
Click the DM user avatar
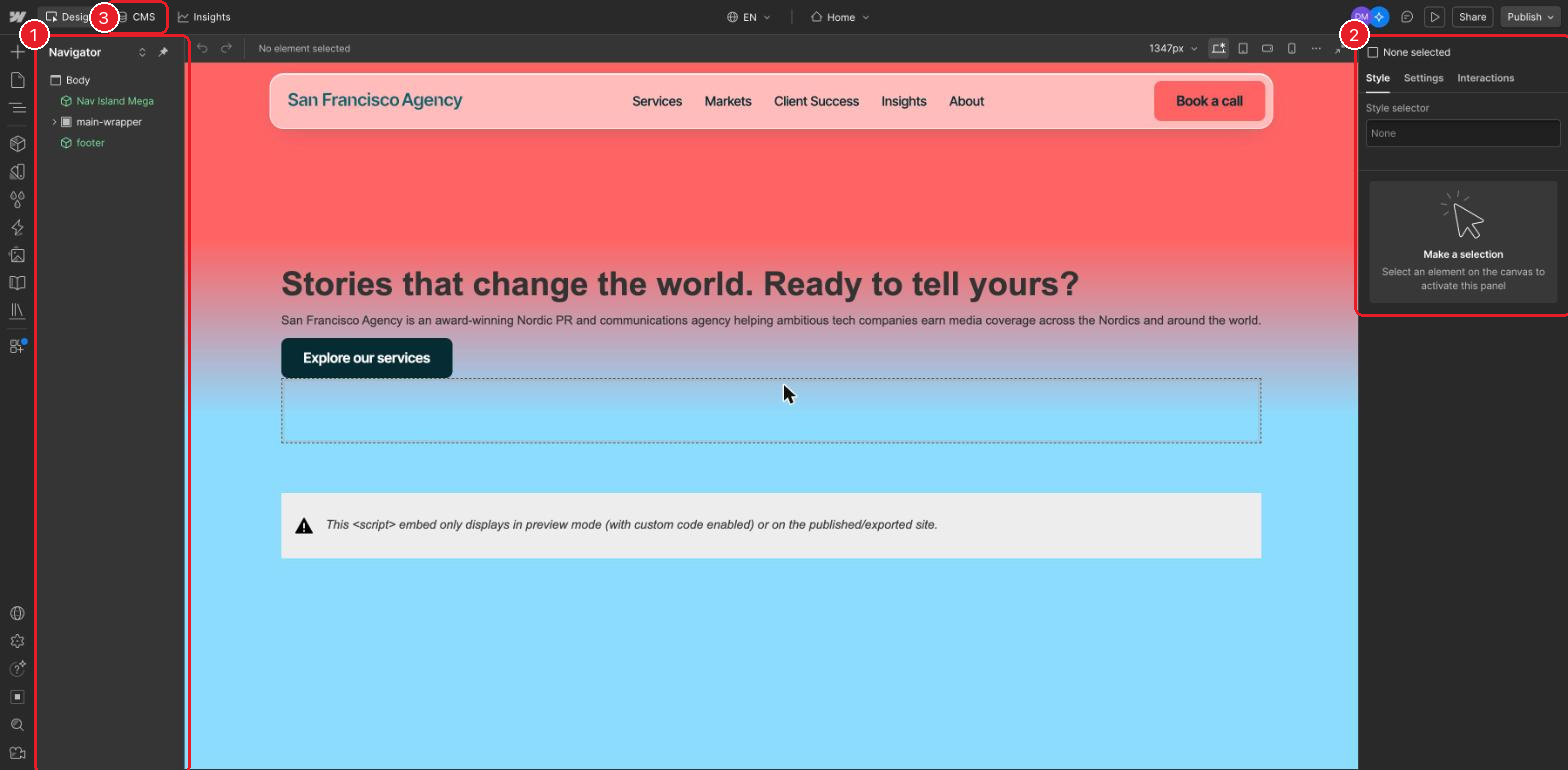coord(1360,17)
